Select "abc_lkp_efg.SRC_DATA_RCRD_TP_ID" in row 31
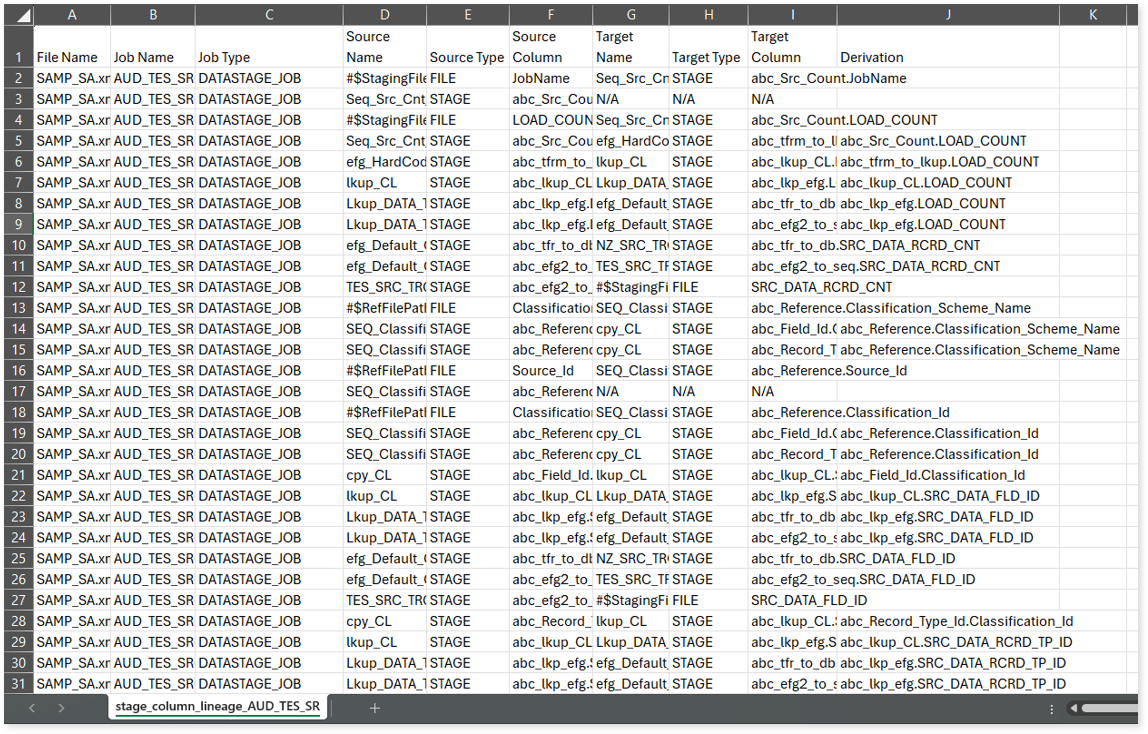The height and width of the screenshot is (734, 1148). point(948,684)
